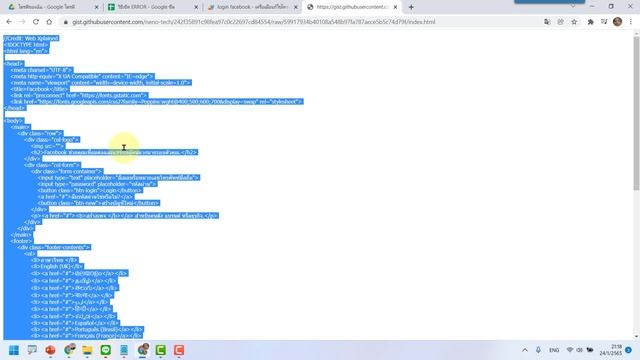Open the green Camtasia taskbar icon
Screen dimensions: 640x360
click(x=160, y=350)
